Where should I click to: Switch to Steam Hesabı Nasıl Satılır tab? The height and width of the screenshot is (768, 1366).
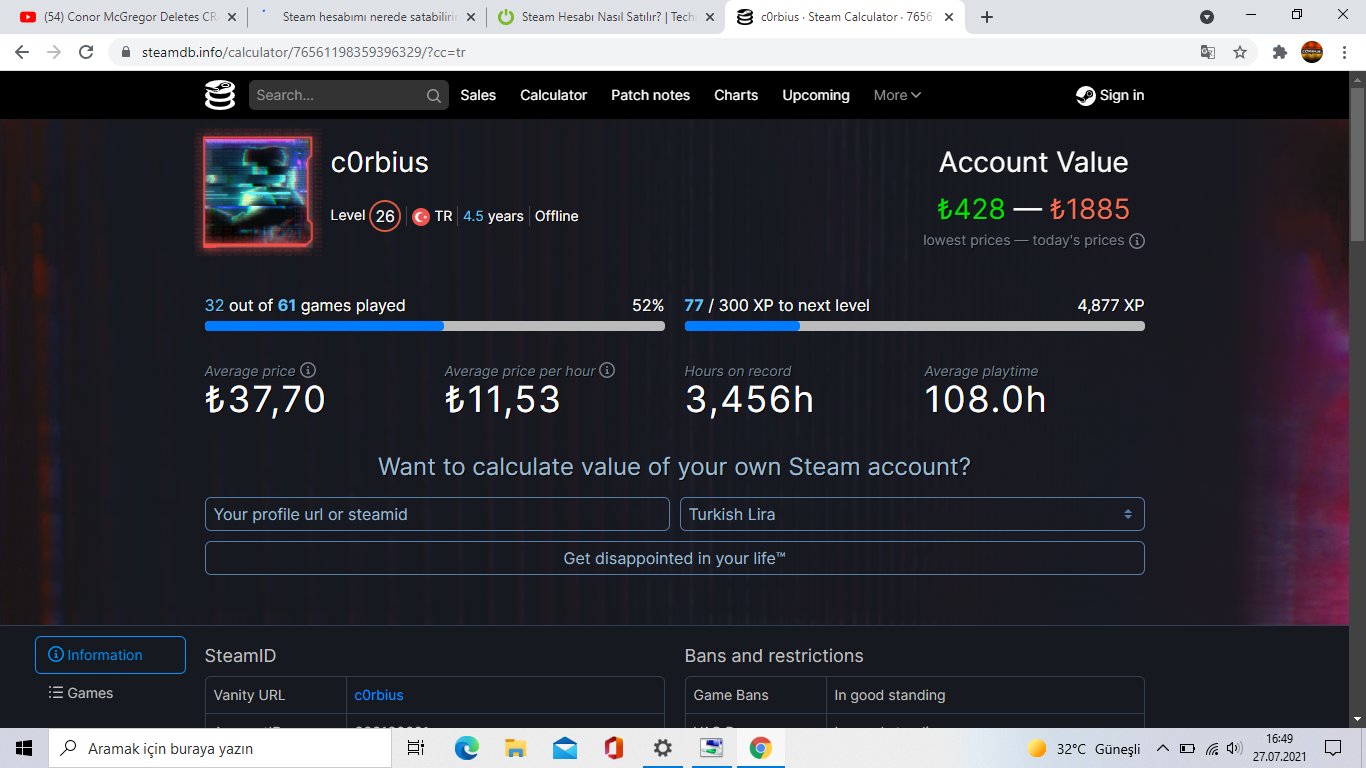pos(604,17)
